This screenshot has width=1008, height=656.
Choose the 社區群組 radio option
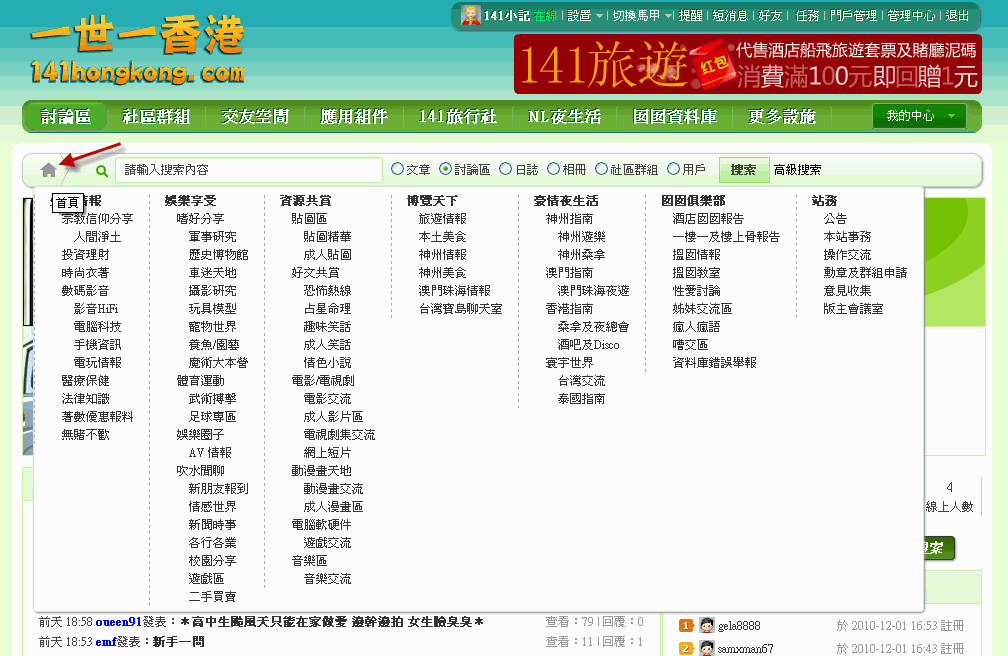click(601, 170)
